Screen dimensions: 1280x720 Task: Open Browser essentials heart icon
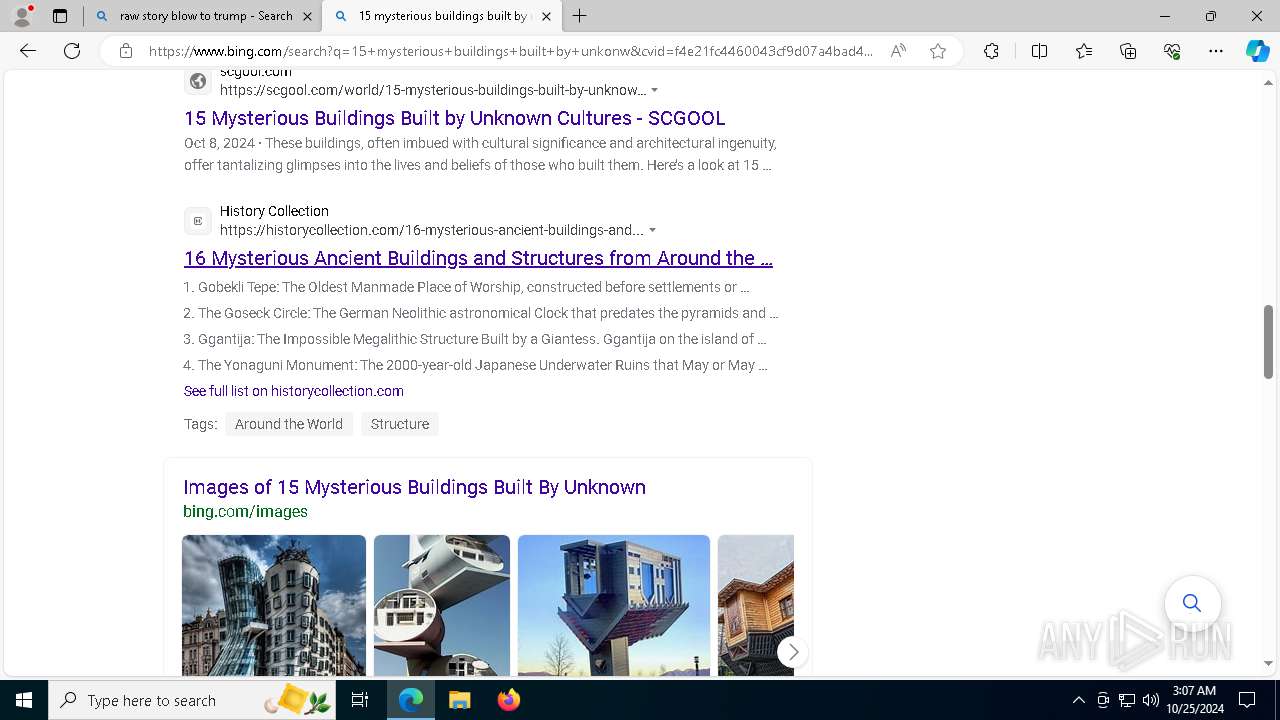click(1172, 51)
